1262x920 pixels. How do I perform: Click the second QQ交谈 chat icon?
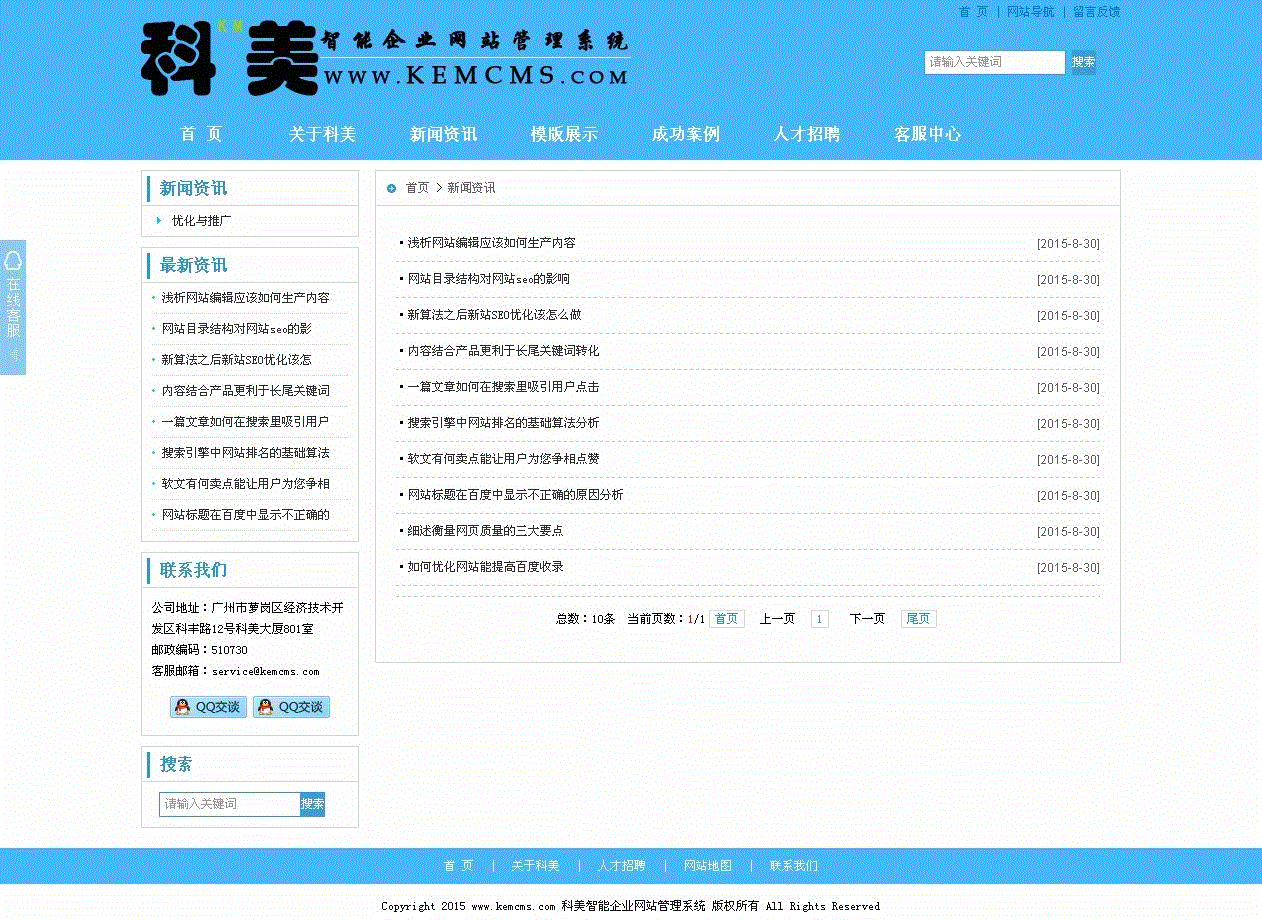coord(291,707)
